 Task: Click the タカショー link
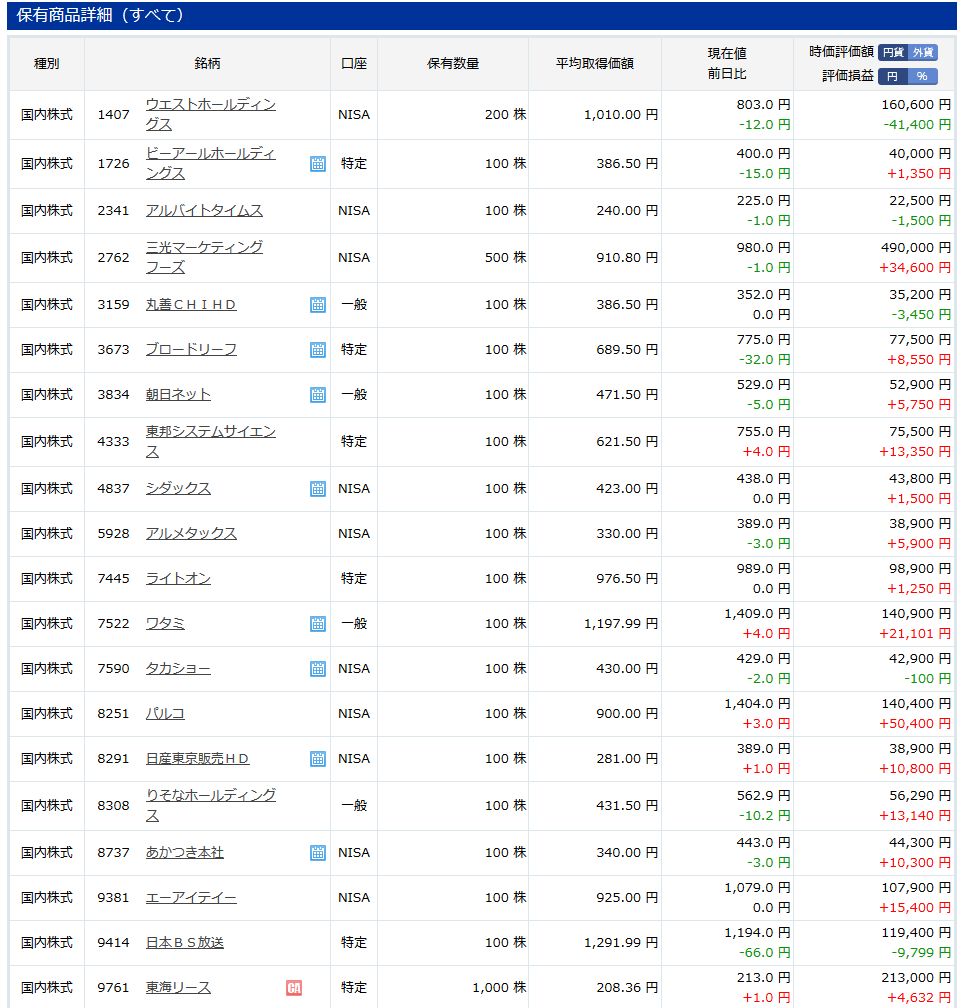(x=178, y=669)
